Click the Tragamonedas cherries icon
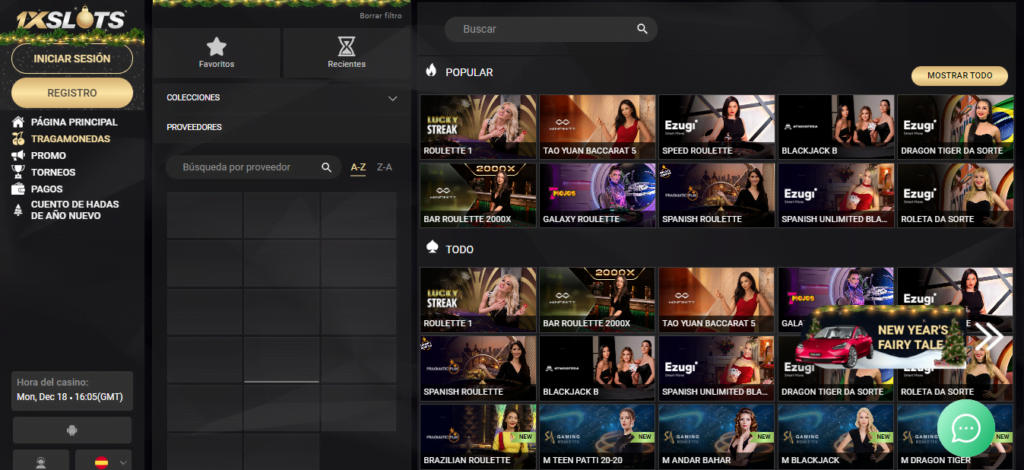Screen dimensions: 1024x470 point(18,139)
